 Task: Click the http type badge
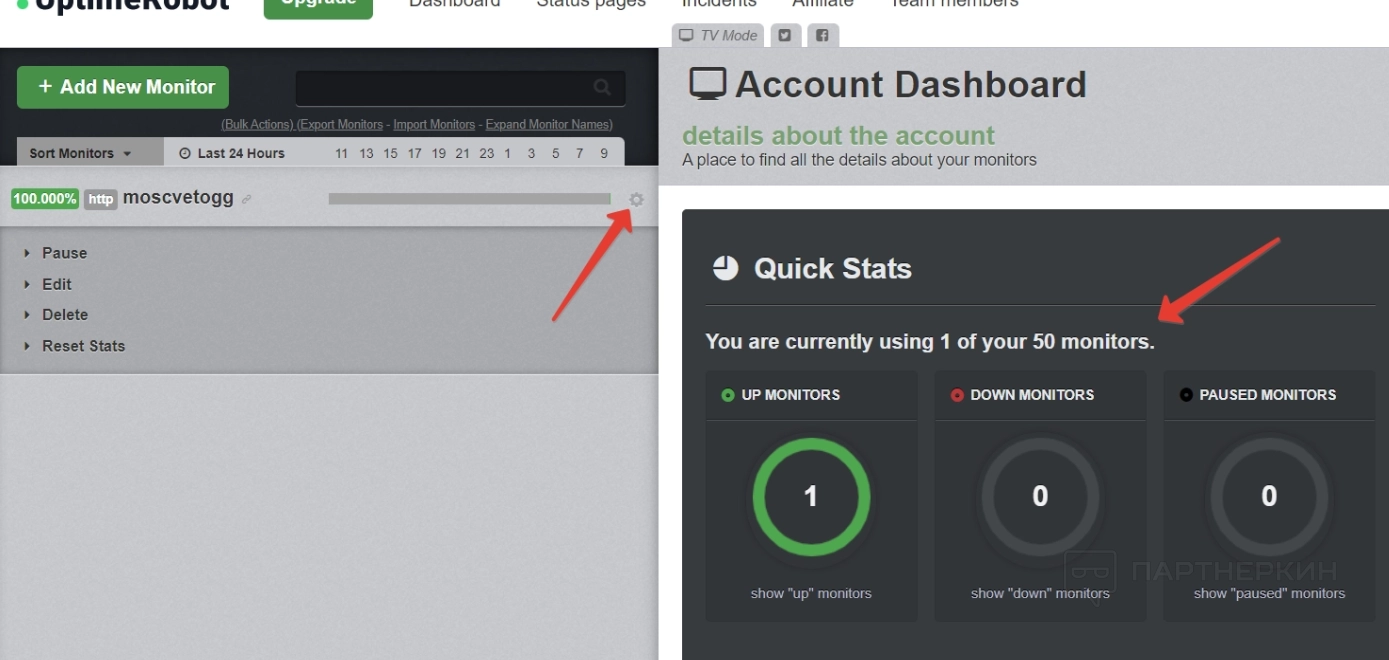(x=101, y=199)
